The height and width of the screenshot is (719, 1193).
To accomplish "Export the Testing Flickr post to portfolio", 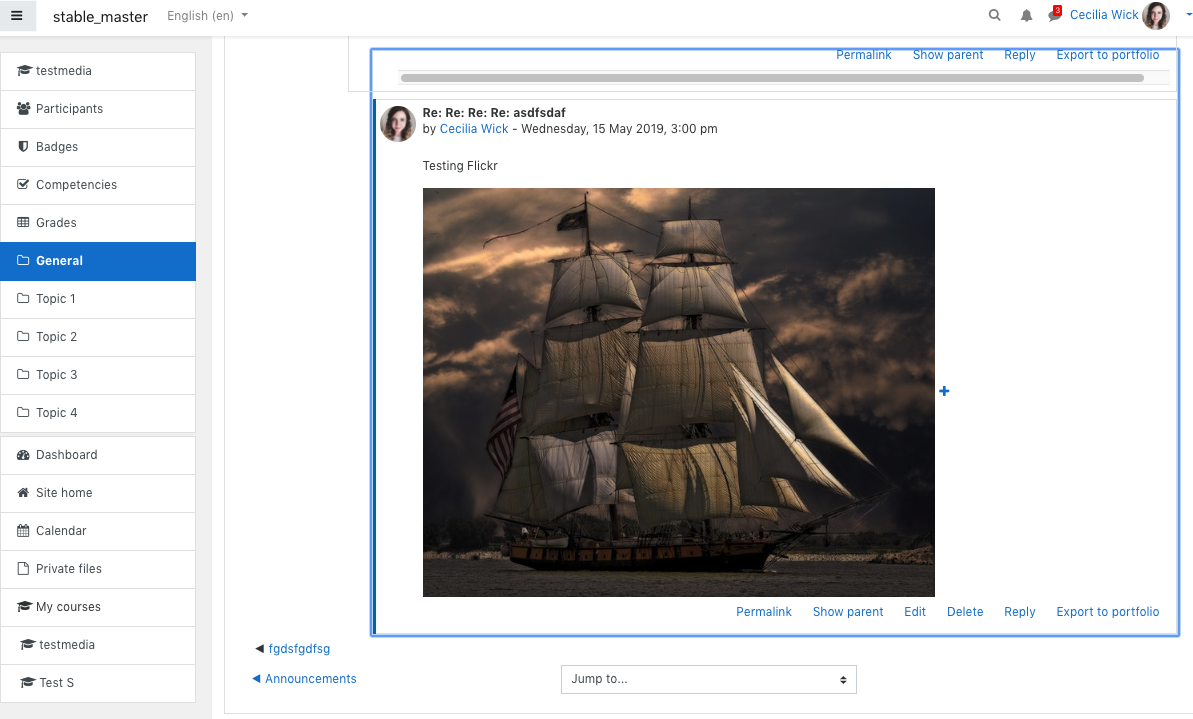I will click(x=1108, y=612).
